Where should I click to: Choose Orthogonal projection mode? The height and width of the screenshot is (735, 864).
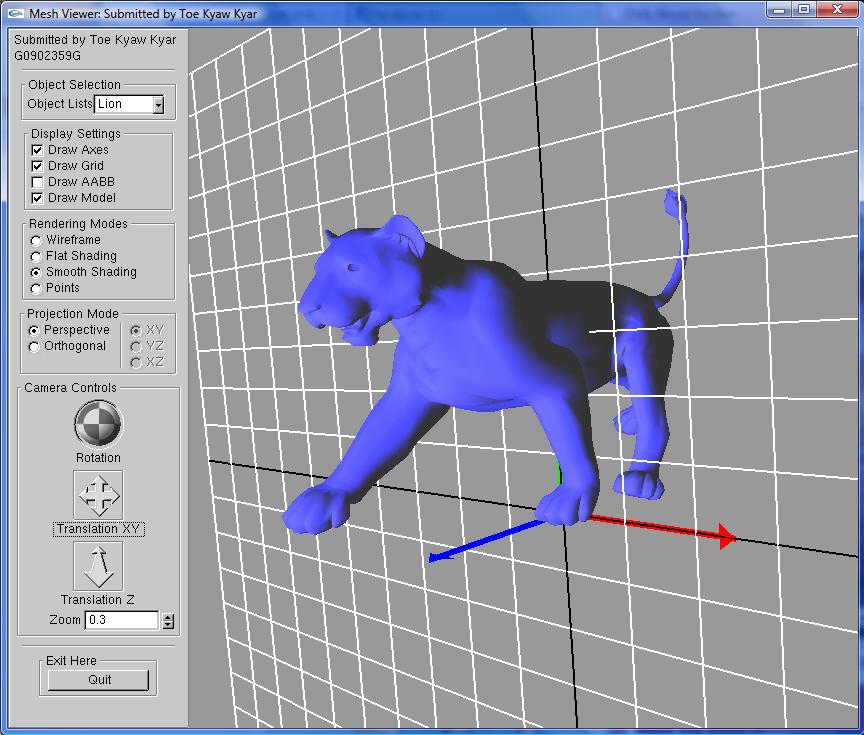34,347
